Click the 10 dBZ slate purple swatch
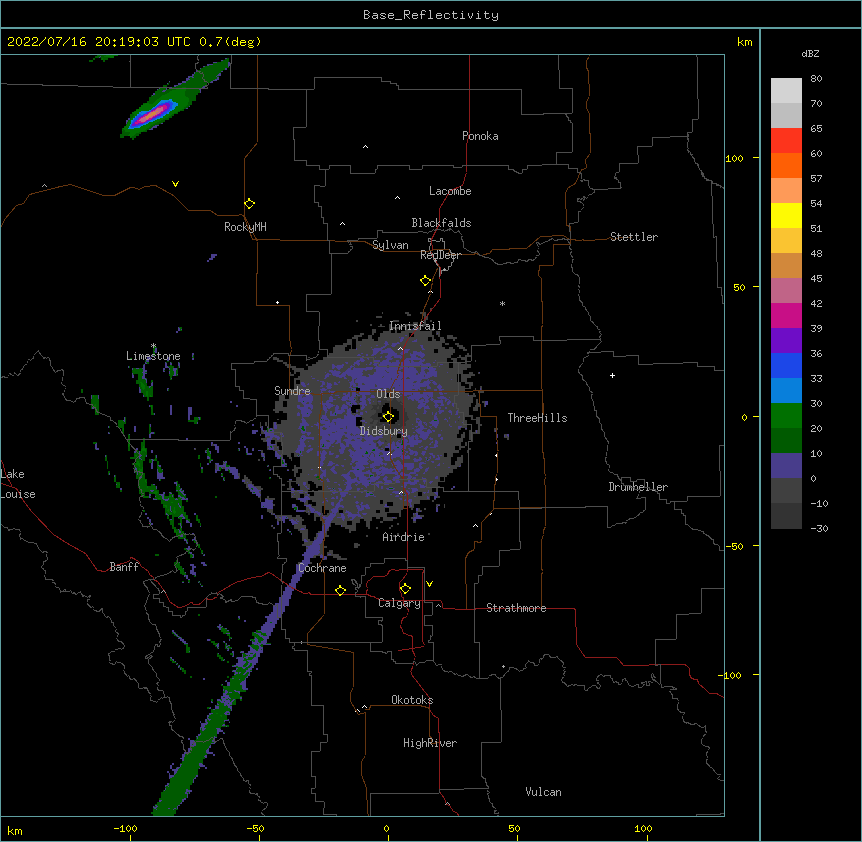Viewport: 862px width, 842px height. (786, 466)
